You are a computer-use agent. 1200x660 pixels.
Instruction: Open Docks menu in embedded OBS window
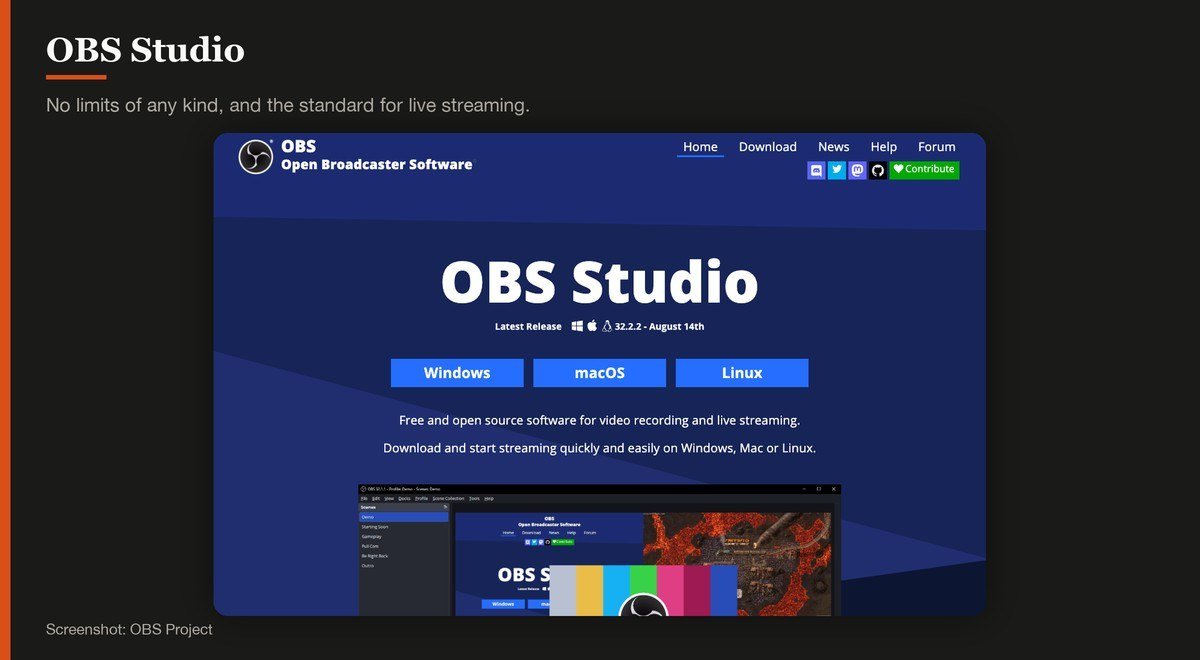pos(404,498)
